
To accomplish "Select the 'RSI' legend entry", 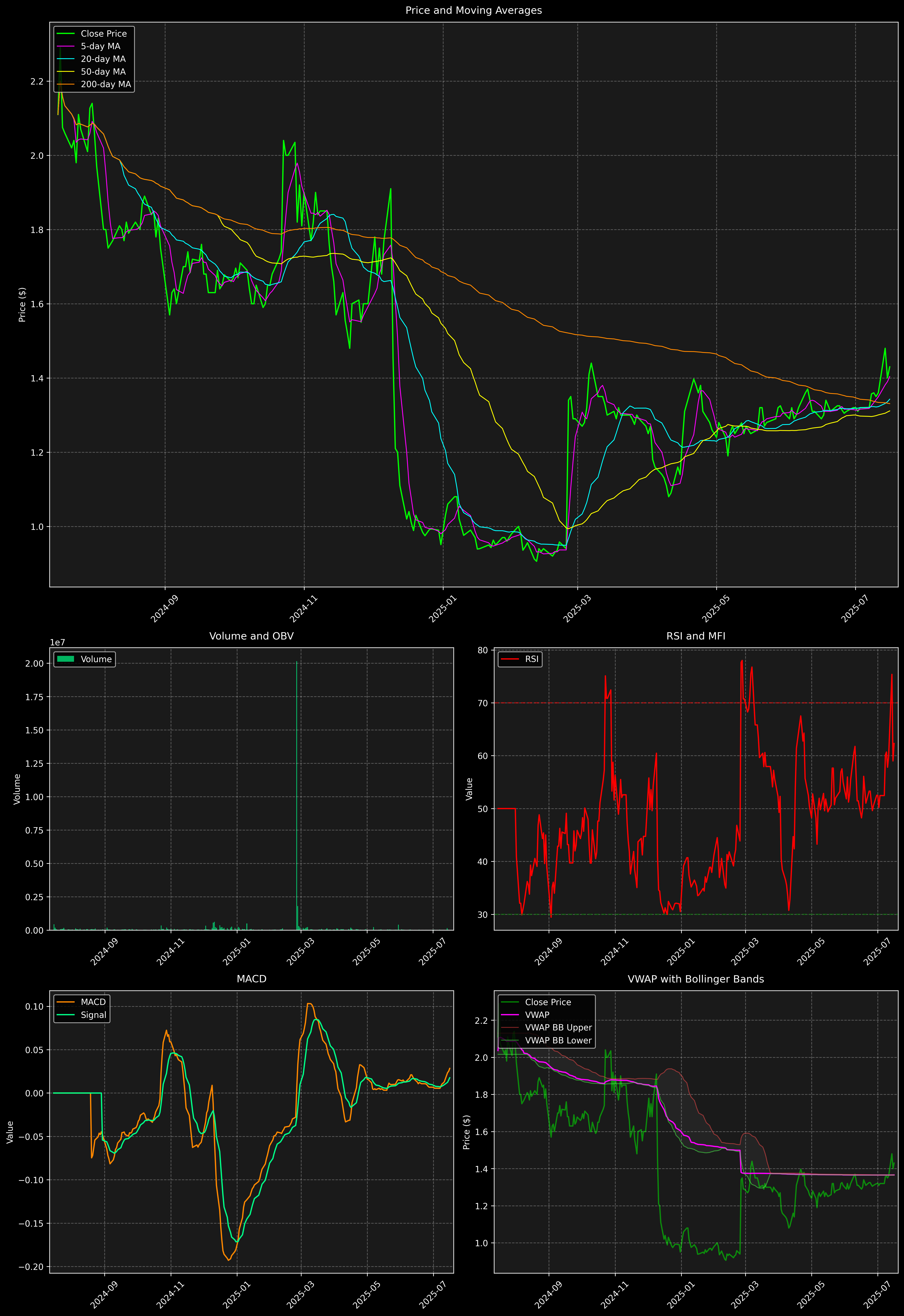I will pos(520,659).
